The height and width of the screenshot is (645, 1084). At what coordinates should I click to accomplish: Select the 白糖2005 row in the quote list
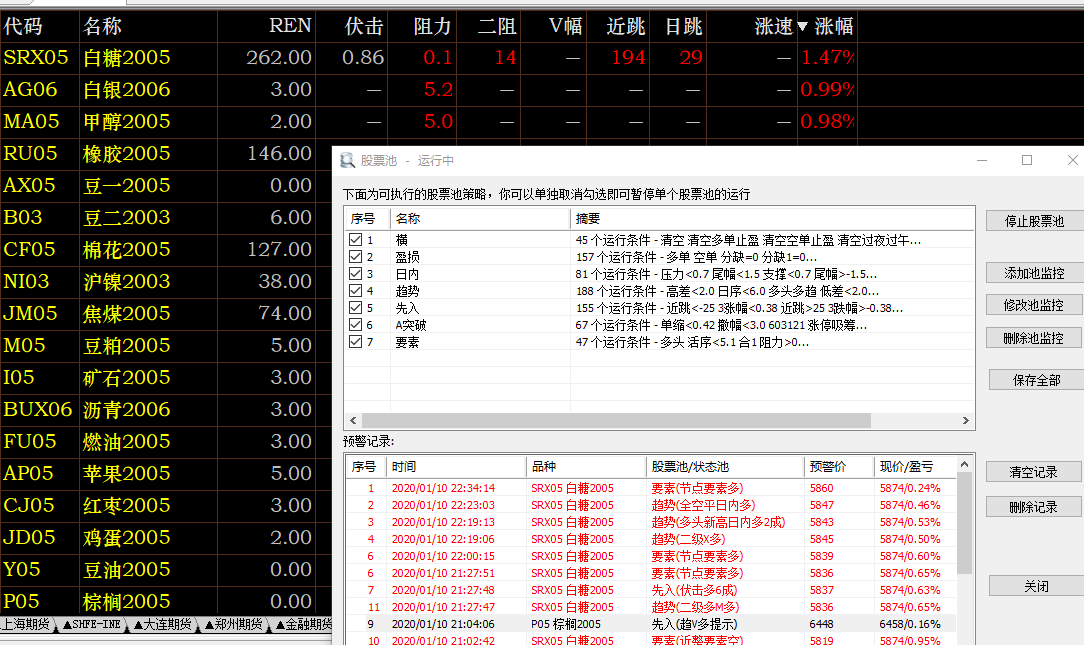pyautogui.click(x=127, y=58)
